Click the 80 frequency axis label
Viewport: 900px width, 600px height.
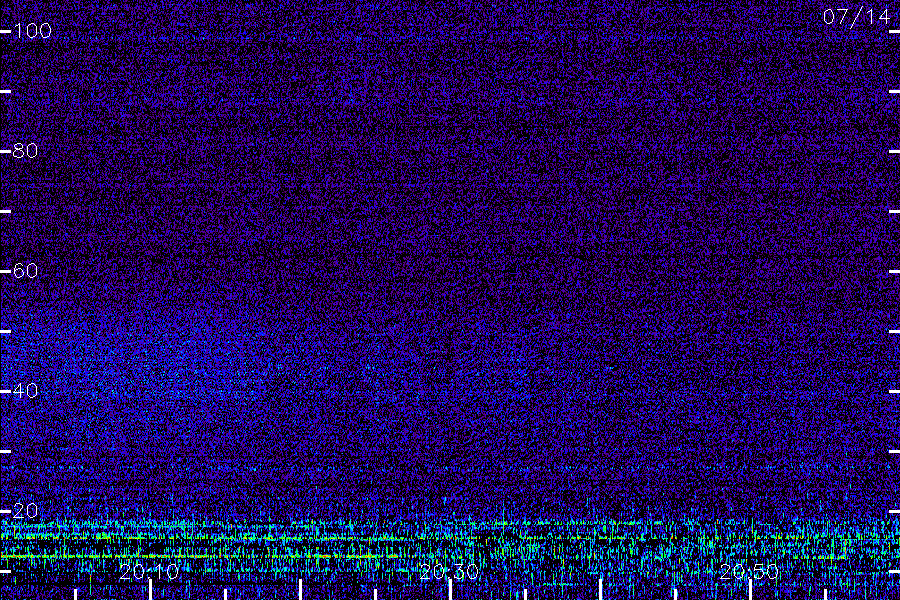[26, 151]
